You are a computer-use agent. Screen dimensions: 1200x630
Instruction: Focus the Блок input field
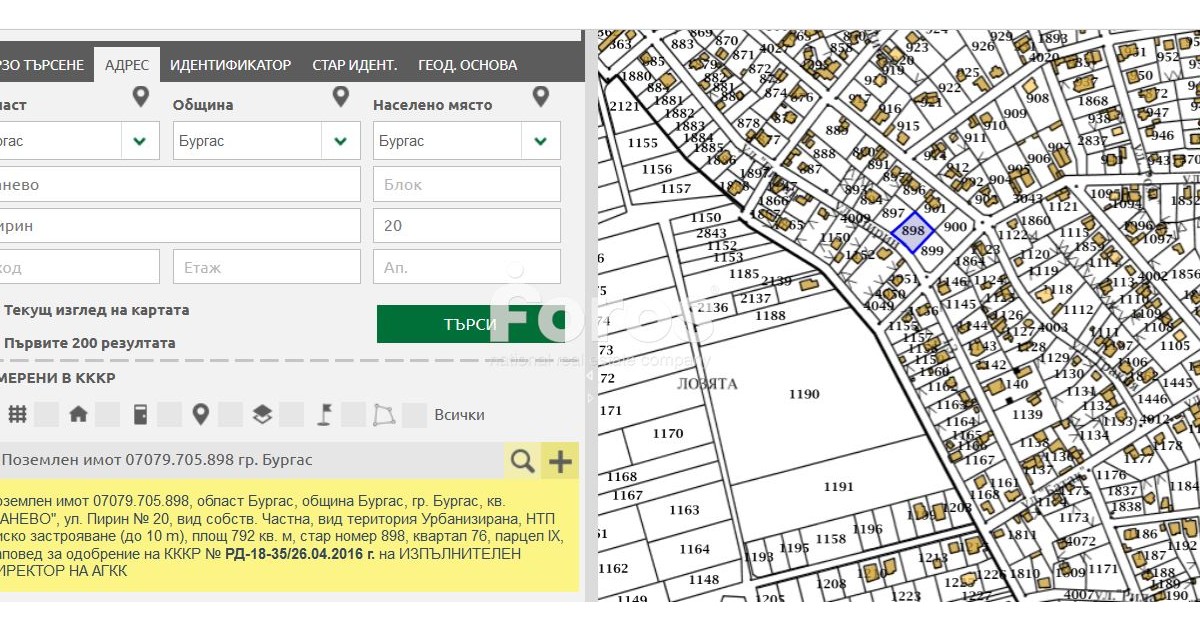coord(467,184)
